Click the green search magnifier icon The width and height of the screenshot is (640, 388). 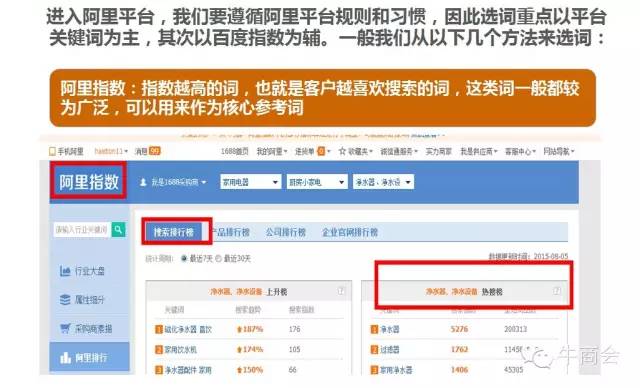point(118,230)
